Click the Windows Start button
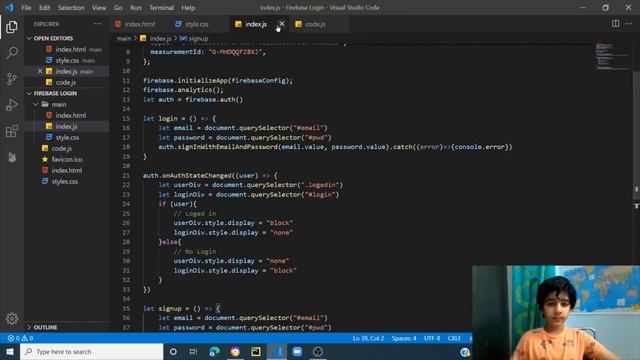640x360 pixels. tap(10, 351)
